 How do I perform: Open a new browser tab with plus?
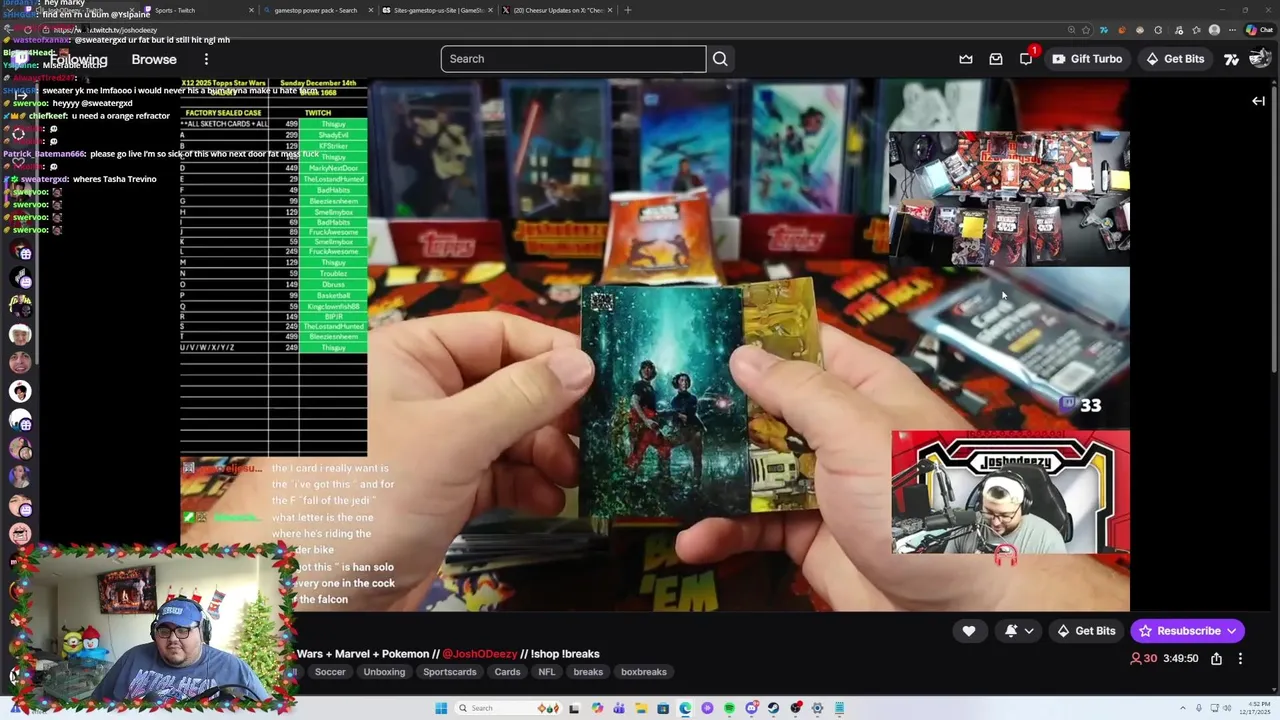628,10
